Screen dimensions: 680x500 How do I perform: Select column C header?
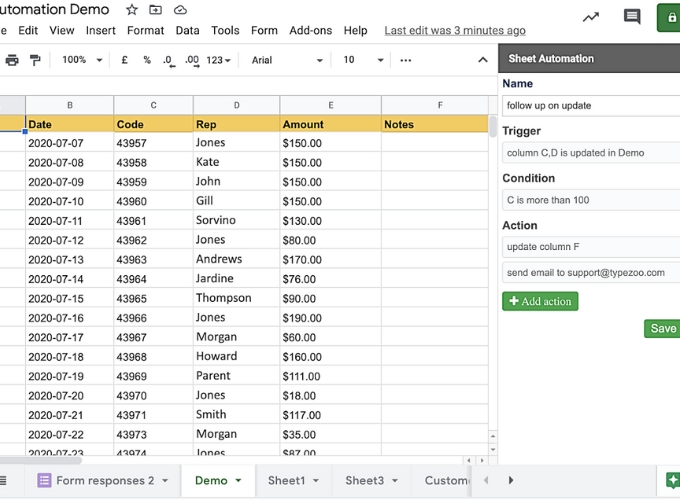(153, 105)
